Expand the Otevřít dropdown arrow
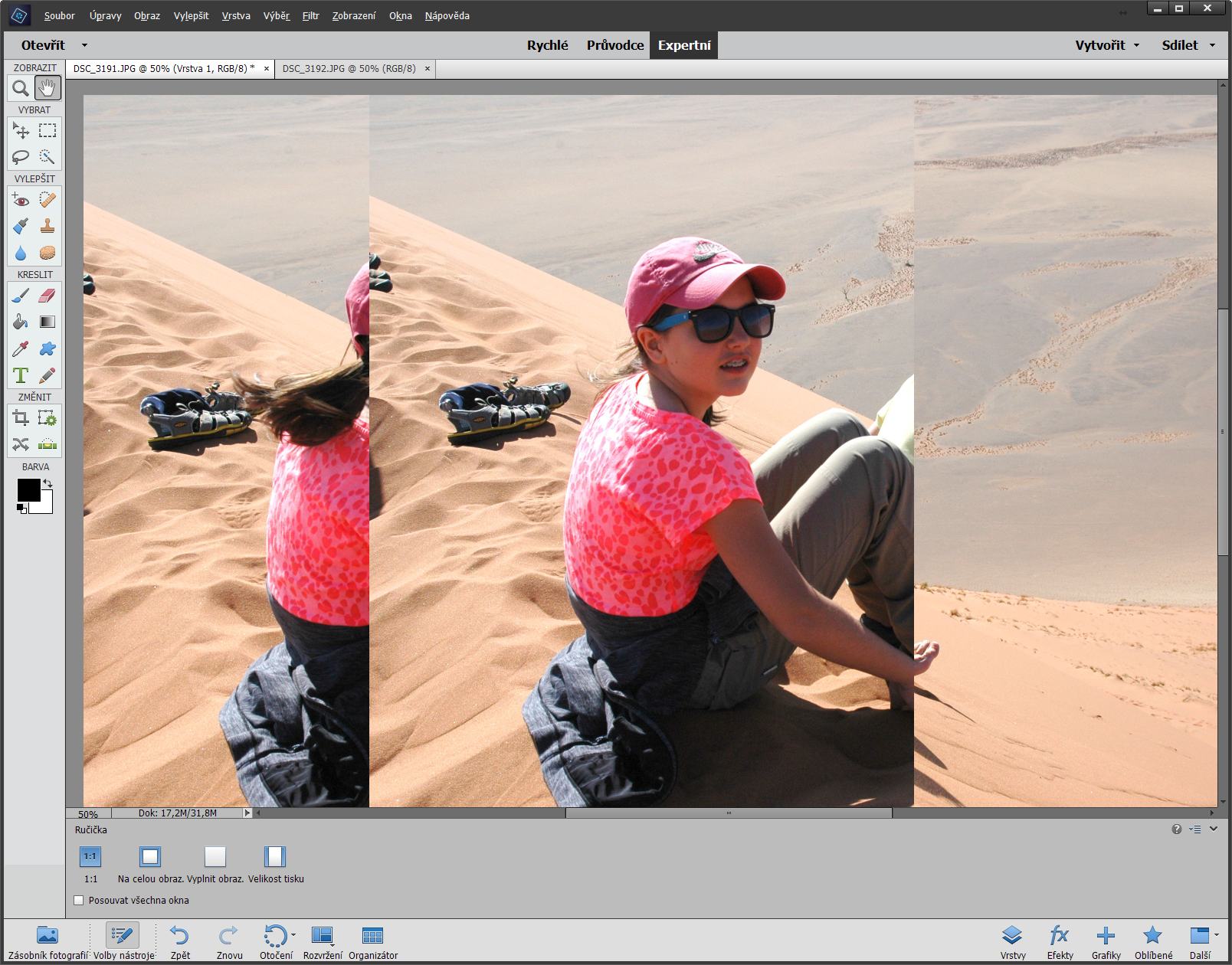This screenshot has width=1232, height=965. tap(84, 45)
